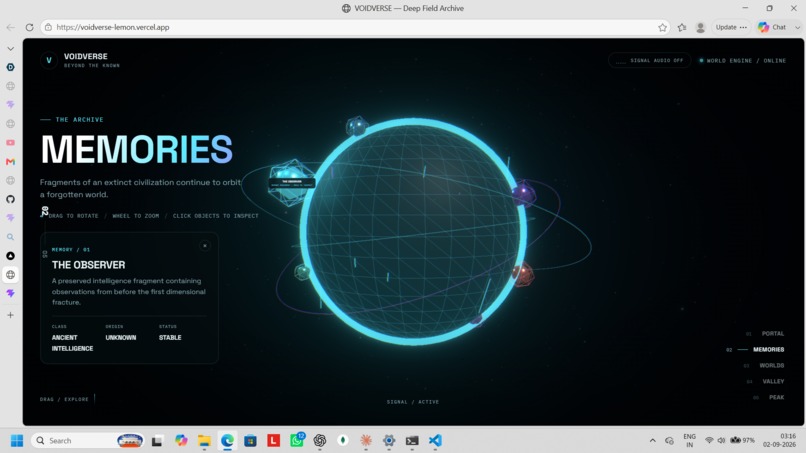This screenshot has width=806, height=453.
Task: Inspect the cyan Observer crystal fragment
Action: tap(290, 181)
